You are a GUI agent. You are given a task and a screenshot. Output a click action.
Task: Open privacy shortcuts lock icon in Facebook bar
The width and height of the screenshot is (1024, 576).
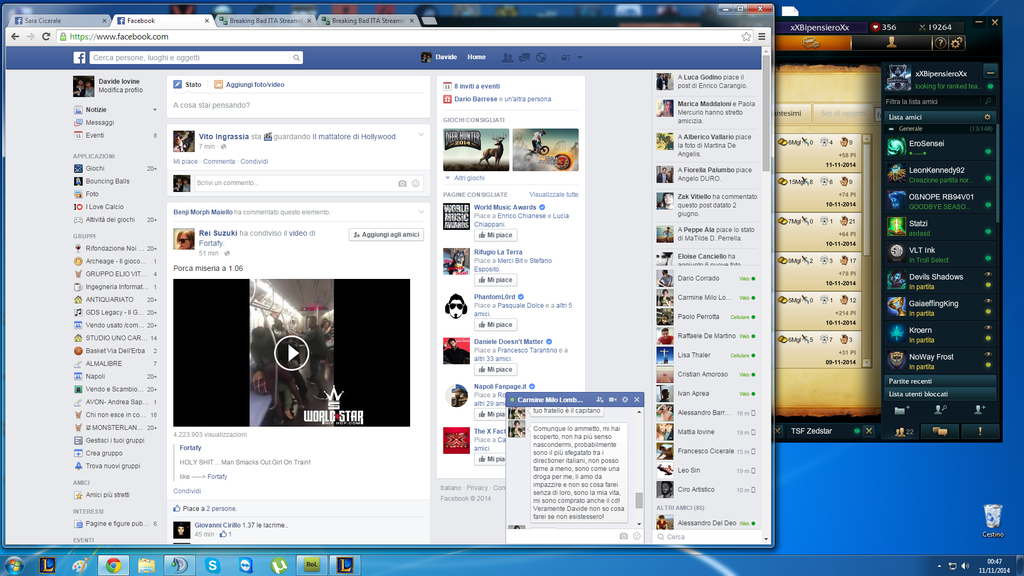(566, 57)
